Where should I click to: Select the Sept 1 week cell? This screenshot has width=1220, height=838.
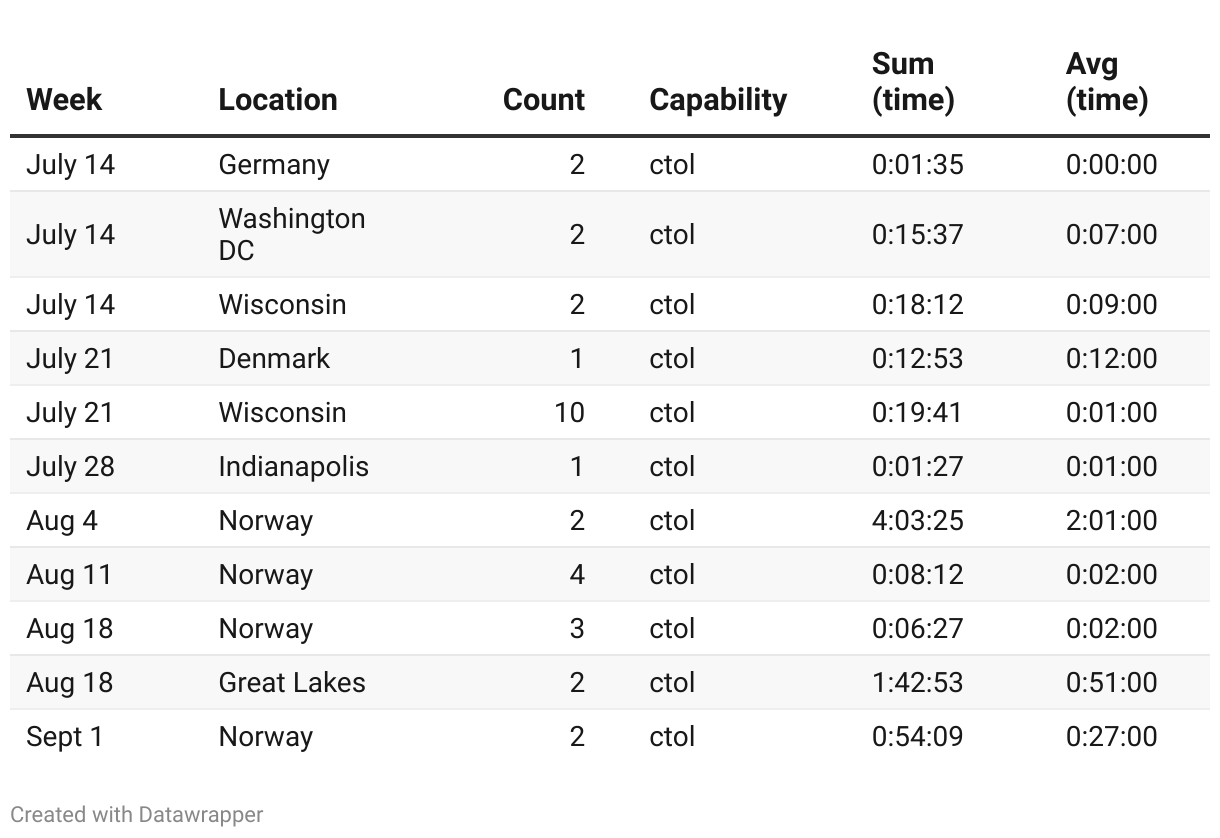(64, 736)
